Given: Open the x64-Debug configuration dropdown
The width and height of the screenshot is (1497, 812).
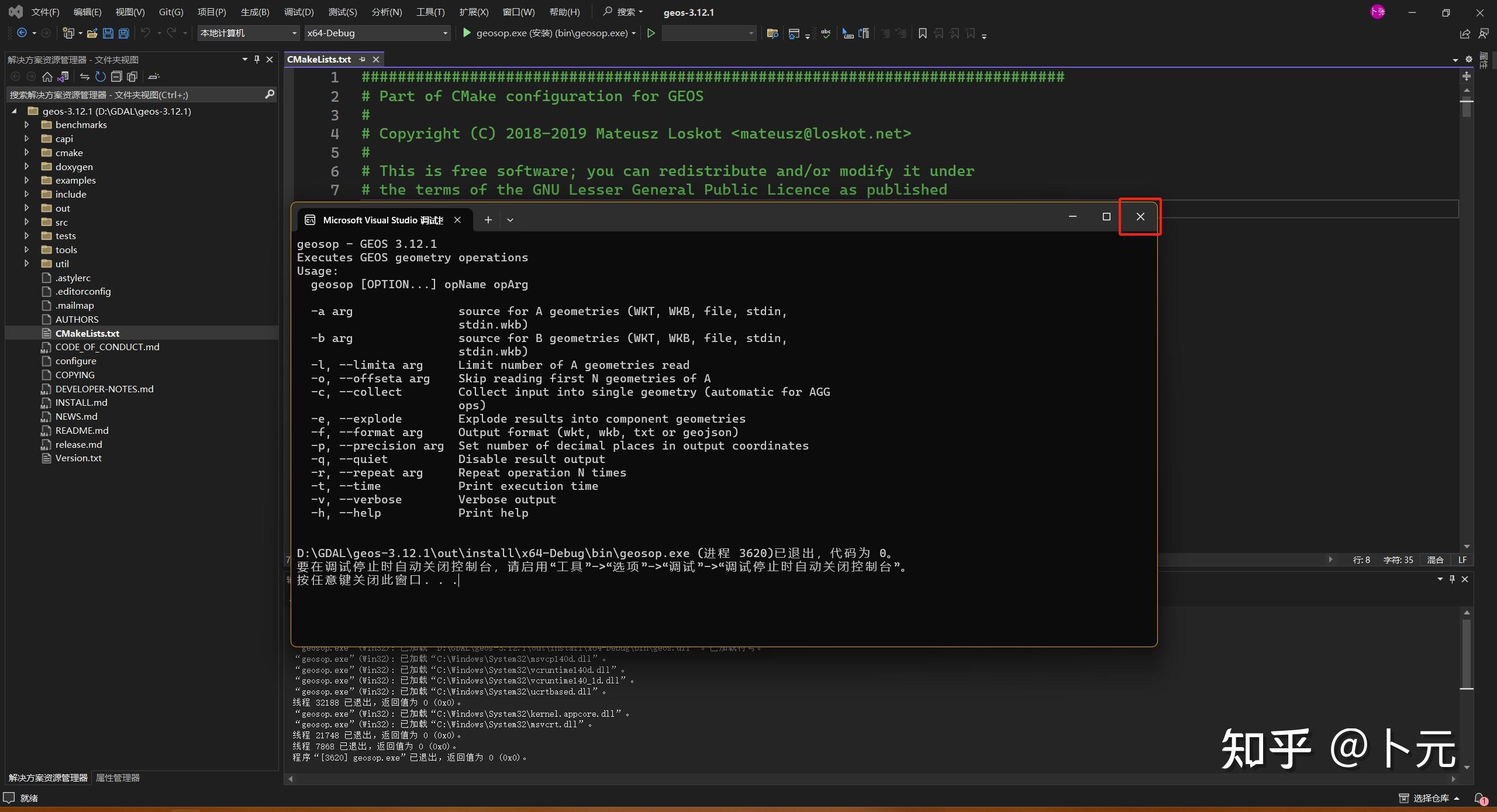Looking at the screenshot, I should point(445,33).
